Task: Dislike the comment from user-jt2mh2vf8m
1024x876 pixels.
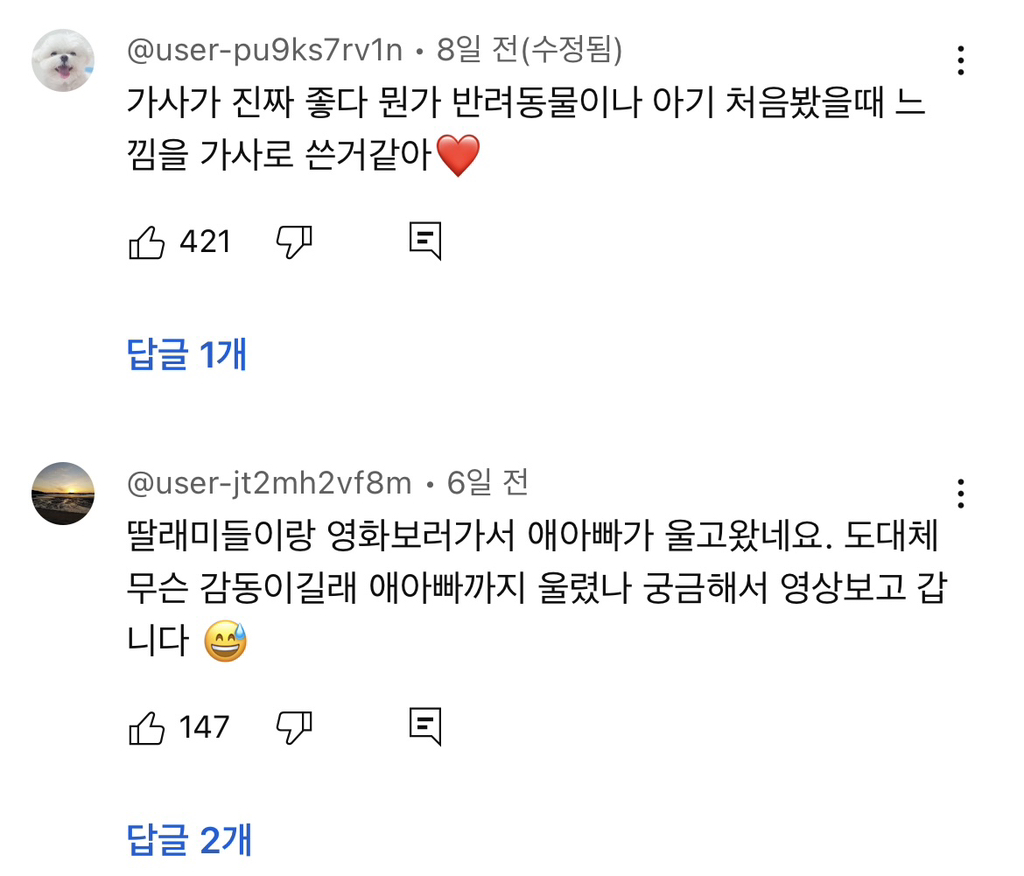Action: (294, 727)
